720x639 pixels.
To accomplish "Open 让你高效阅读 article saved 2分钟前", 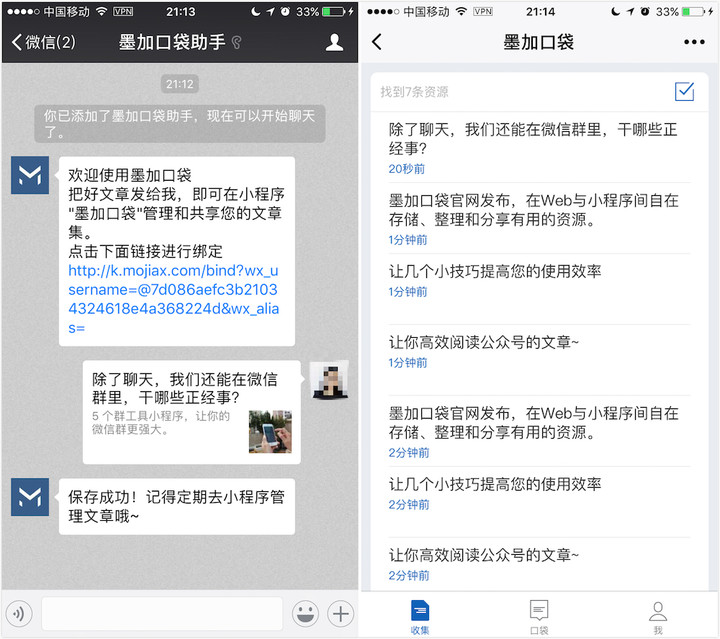I will [x=539, y=564].
